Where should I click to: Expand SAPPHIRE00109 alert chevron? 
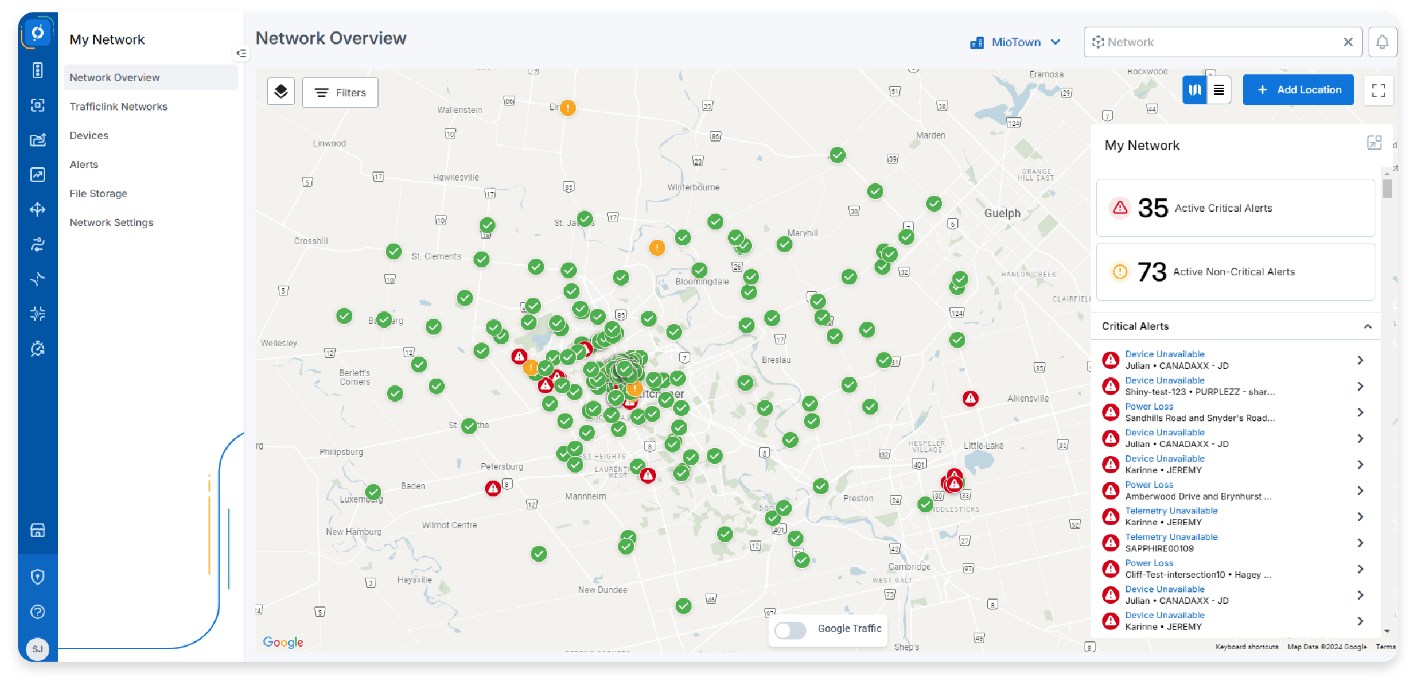(x=1361, y=542)
